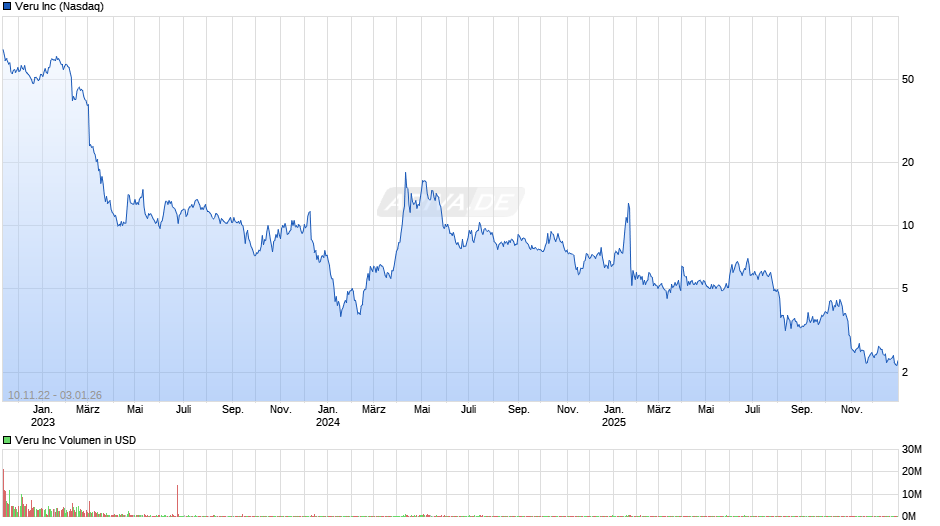Screen dimensions: 940x526
Task: Click the 'Jan. 2025' time axis label
Action: coord(613,416)
